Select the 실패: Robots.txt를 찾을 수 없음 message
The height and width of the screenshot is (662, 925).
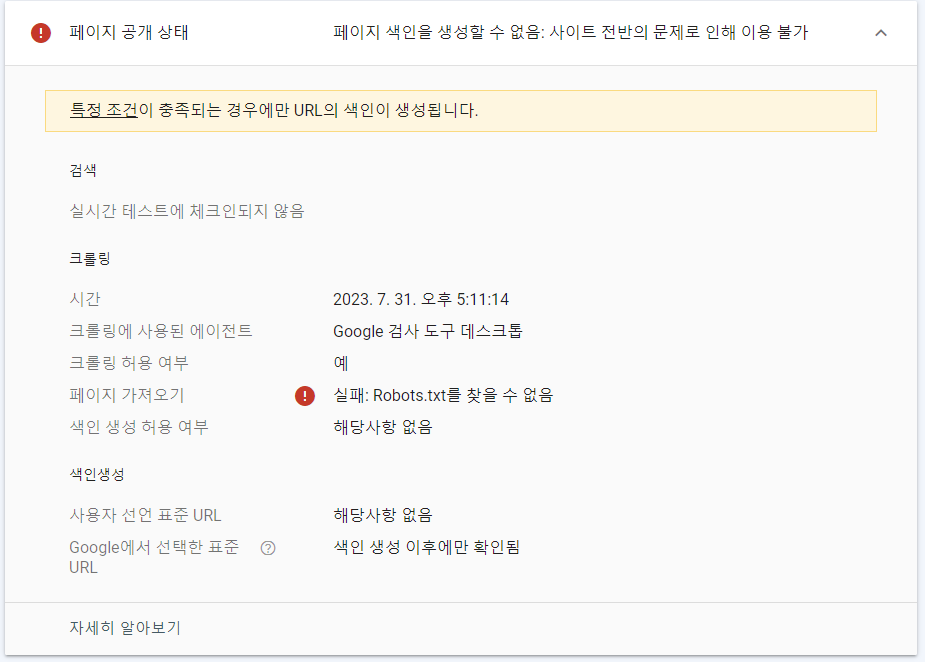(443, 395)
